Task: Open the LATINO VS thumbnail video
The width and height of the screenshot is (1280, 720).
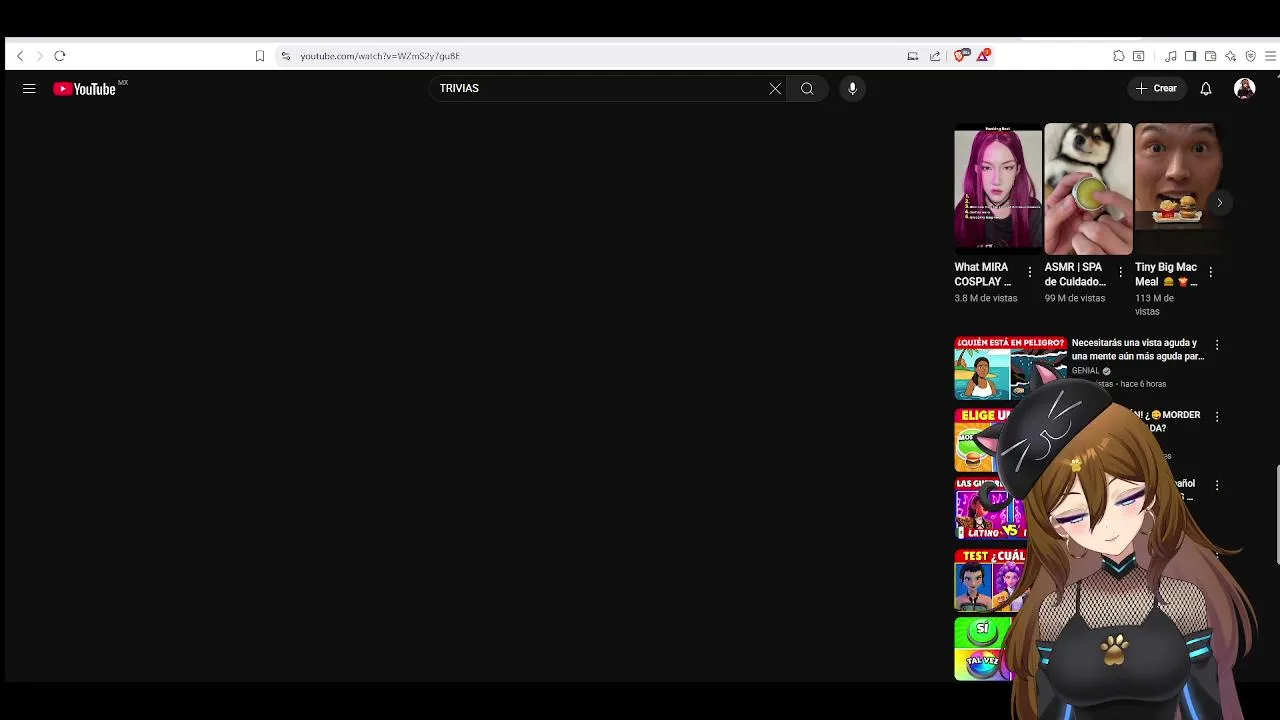Action: (988, 509)
